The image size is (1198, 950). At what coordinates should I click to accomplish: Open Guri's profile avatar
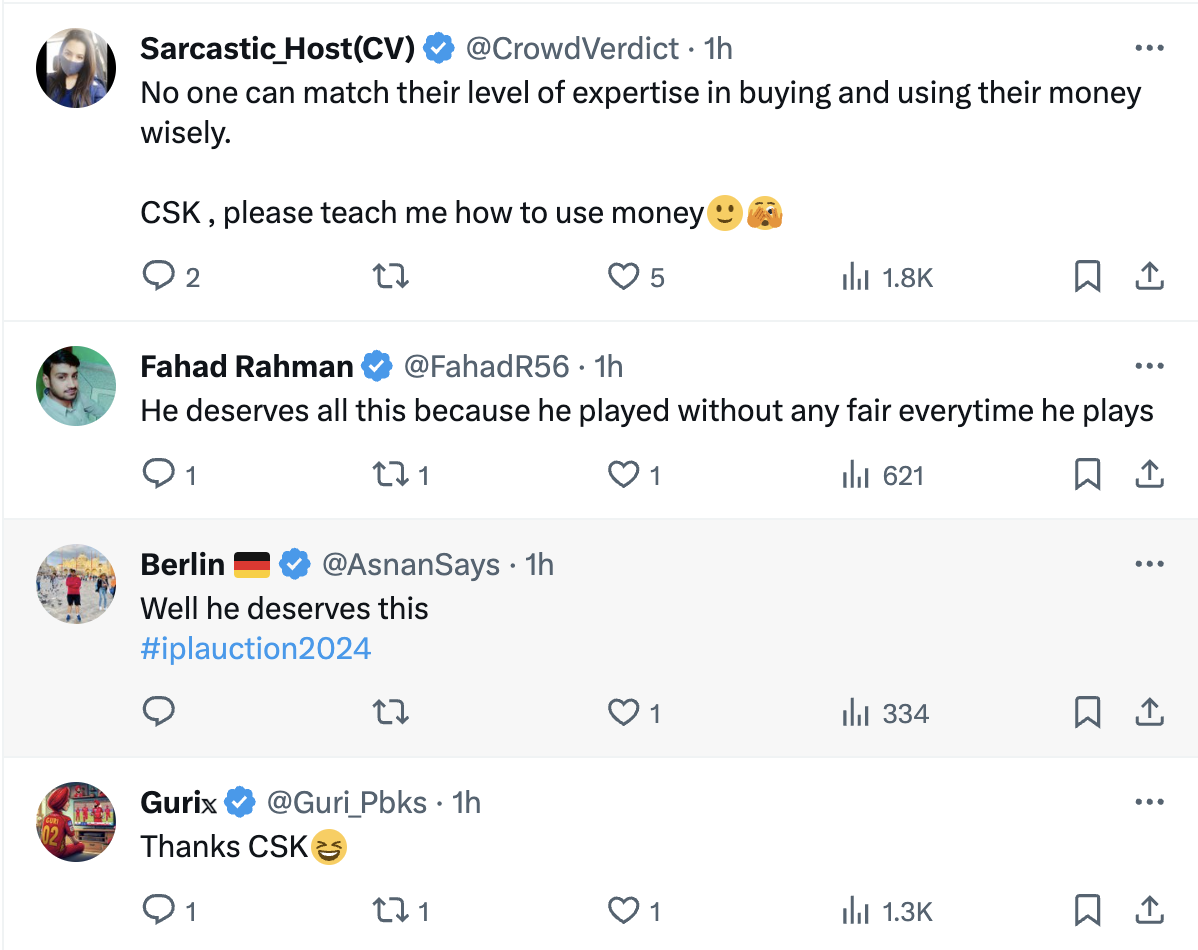point(76,822)
